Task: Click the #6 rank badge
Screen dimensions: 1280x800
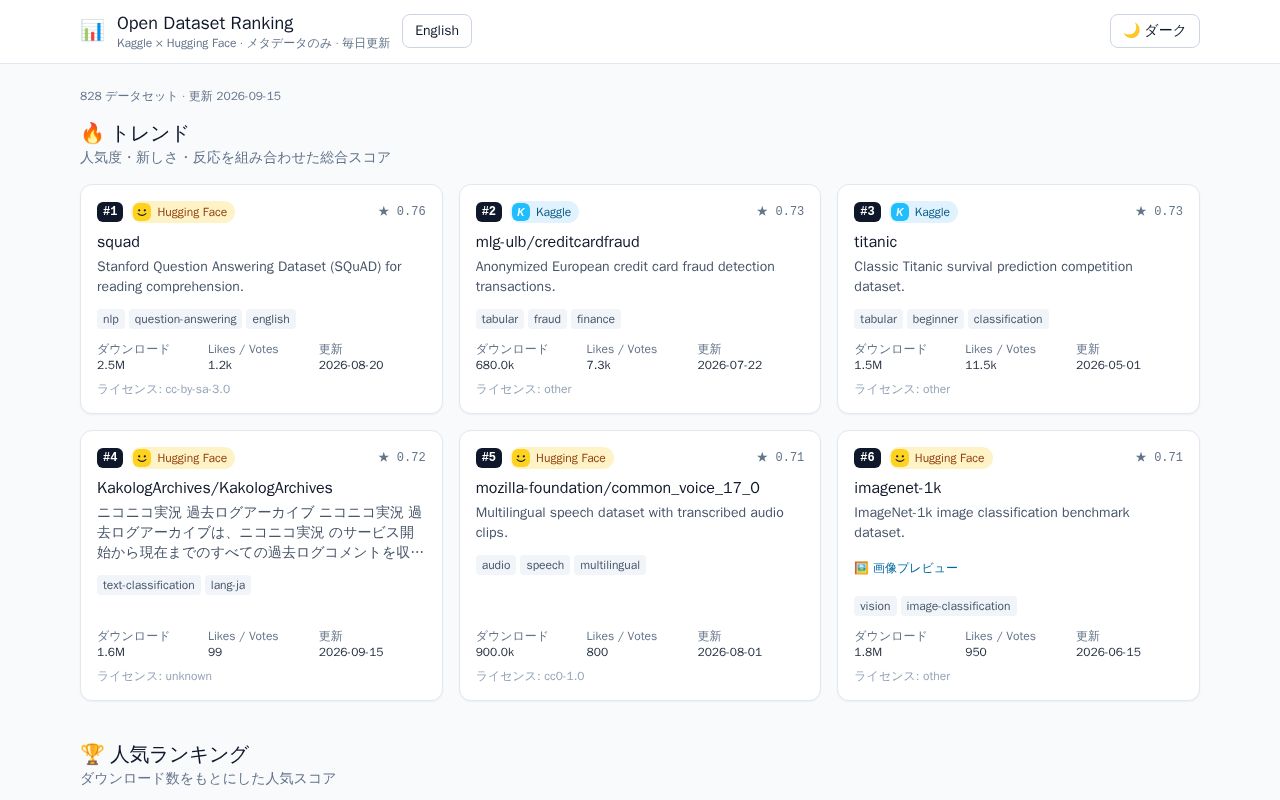Action: (867, 458)
